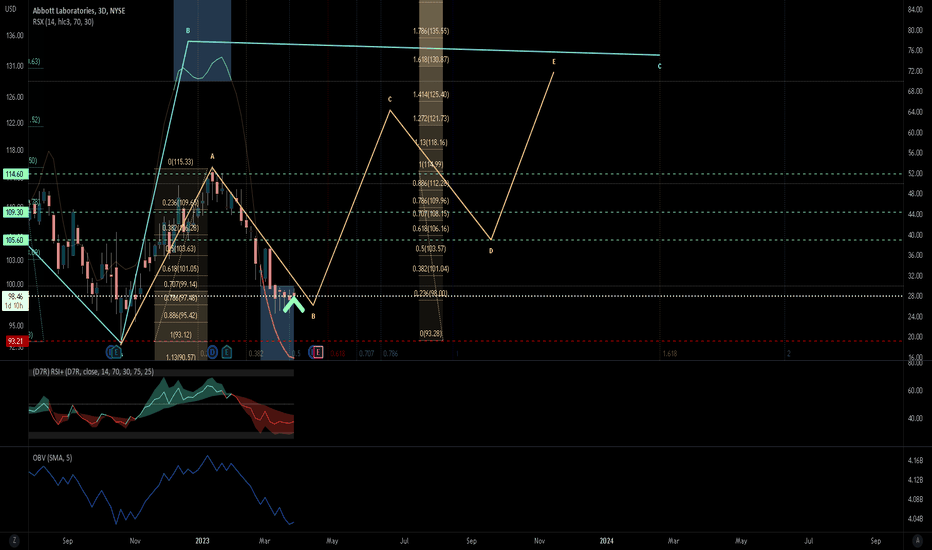Click the 136.00 price axis value
Image resolution: width=932 pixels, height=550 pixels.
click(x=15, y=36)
